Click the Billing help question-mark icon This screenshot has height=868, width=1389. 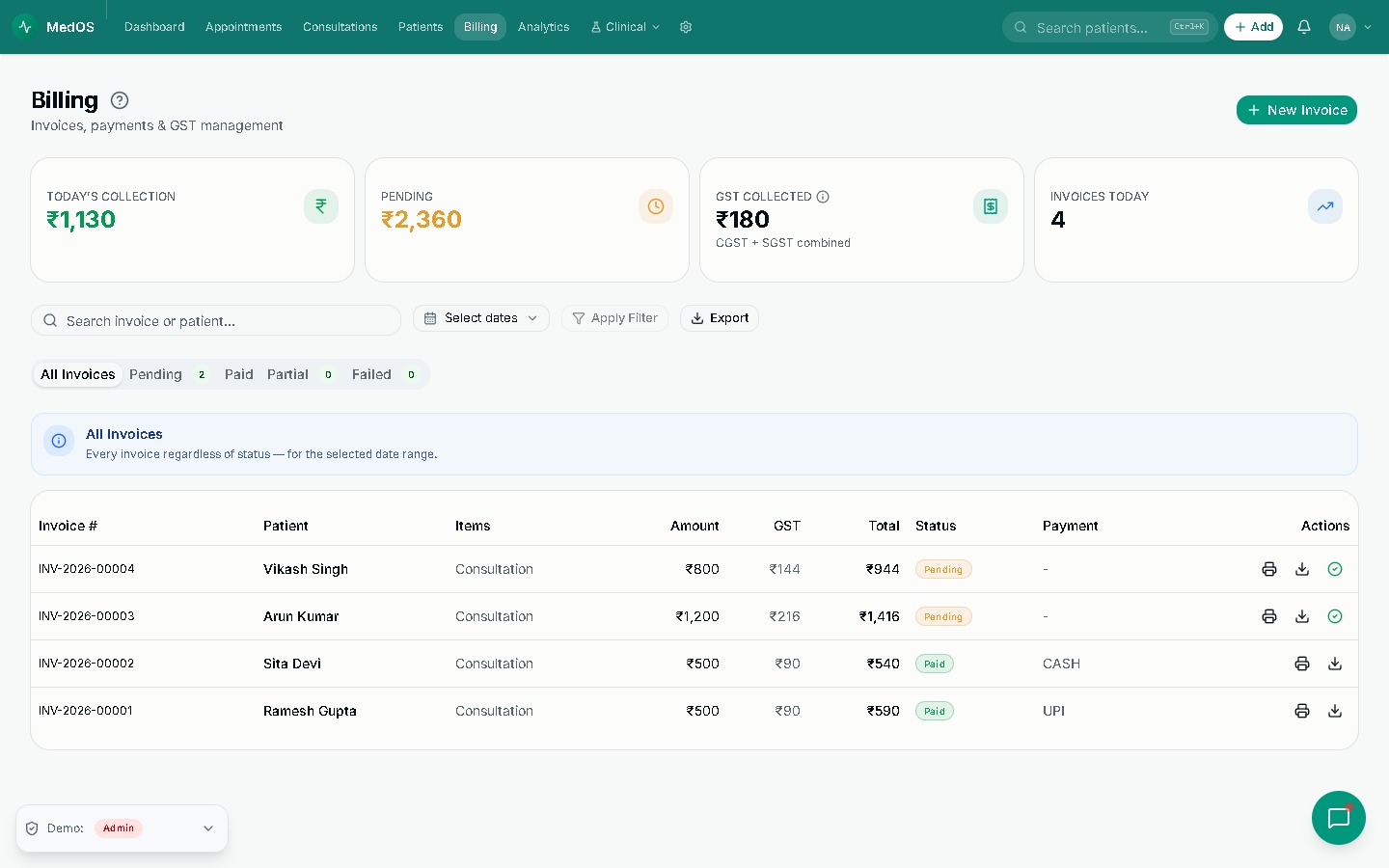120,100
